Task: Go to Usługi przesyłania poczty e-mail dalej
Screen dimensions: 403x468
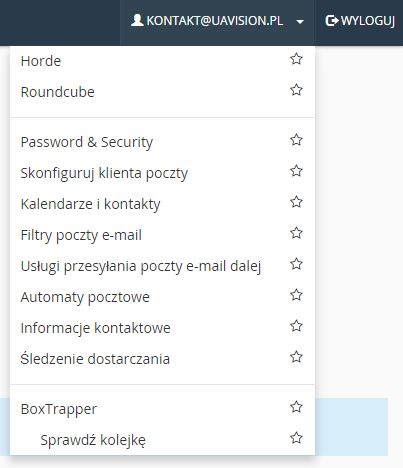Action: tap(141, 266)
